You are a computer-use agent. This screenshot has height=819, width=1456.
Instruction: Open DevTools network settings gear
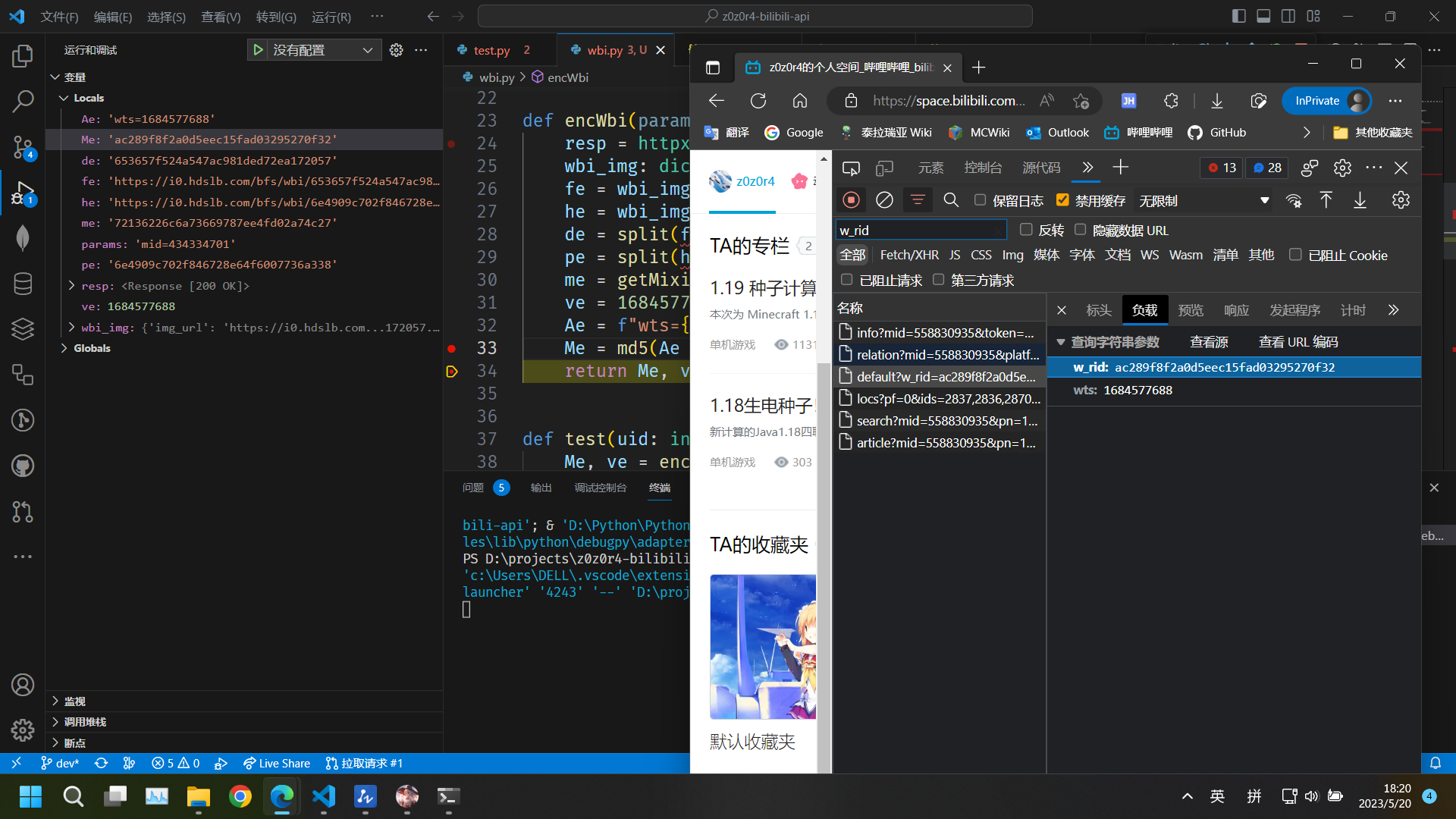click(1401, 199)
